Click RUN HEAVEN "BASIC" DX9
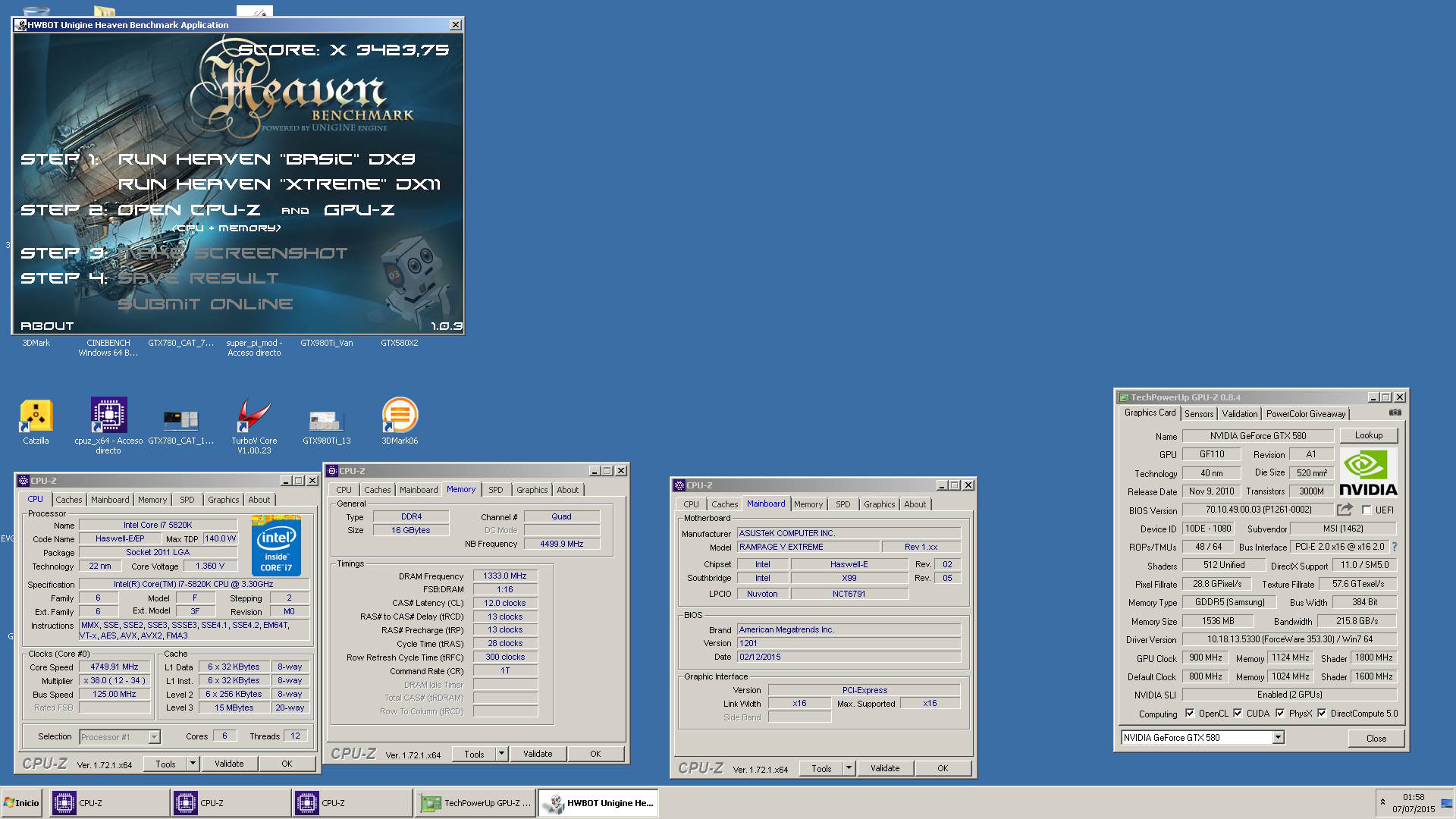The image size is (1456, 819). click(x=266, y=159)
